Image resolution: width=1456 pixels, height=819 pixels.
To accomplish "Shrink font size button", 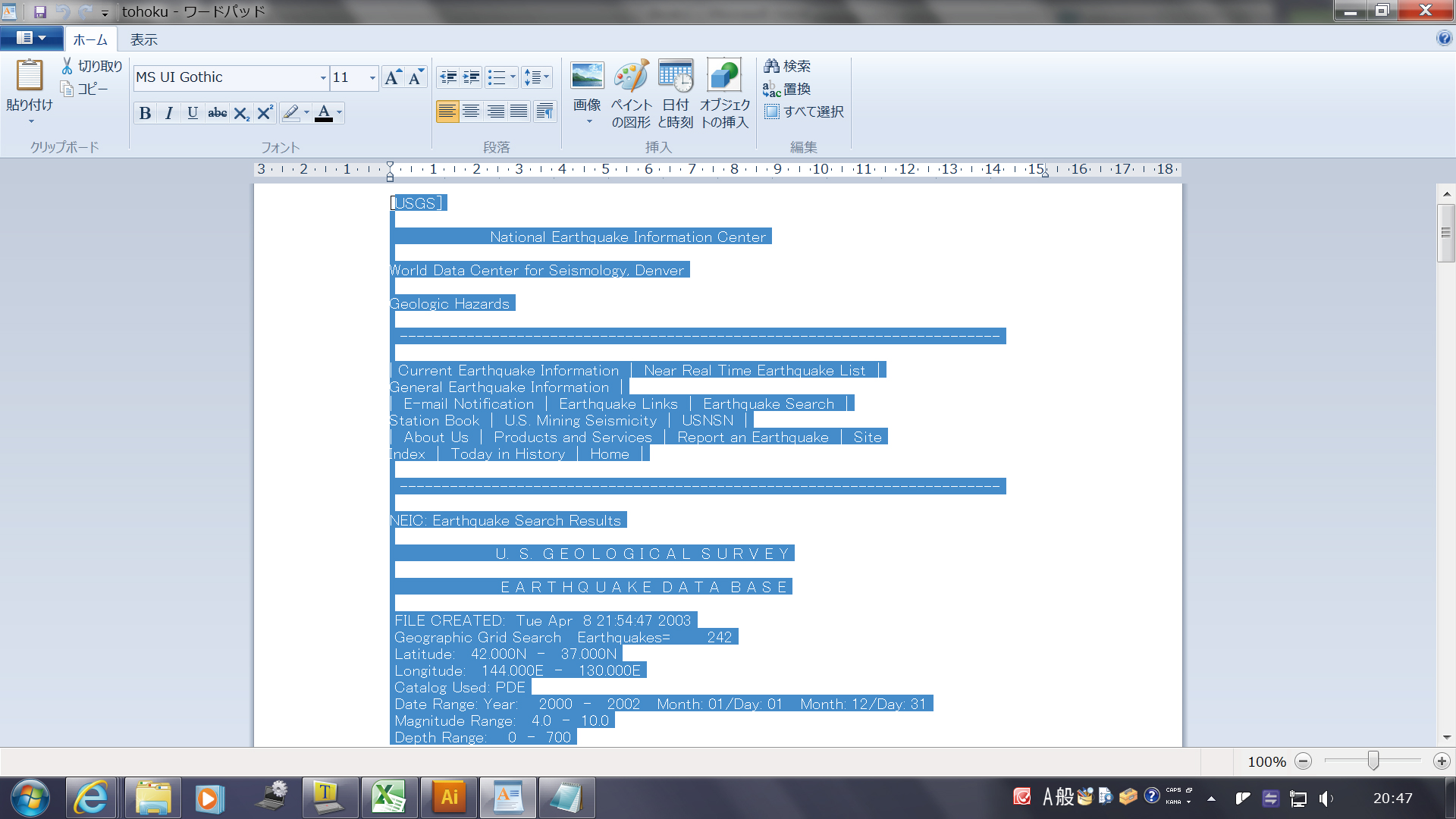I will tap(416, 77).
